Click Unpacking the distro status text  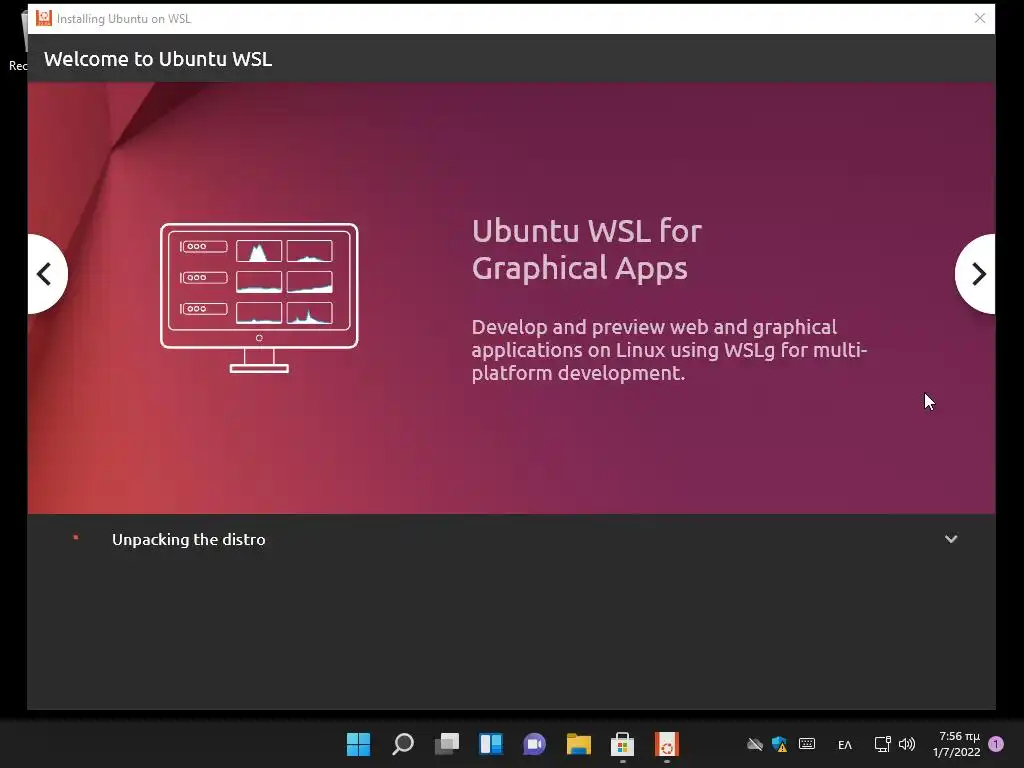point(189,539)
